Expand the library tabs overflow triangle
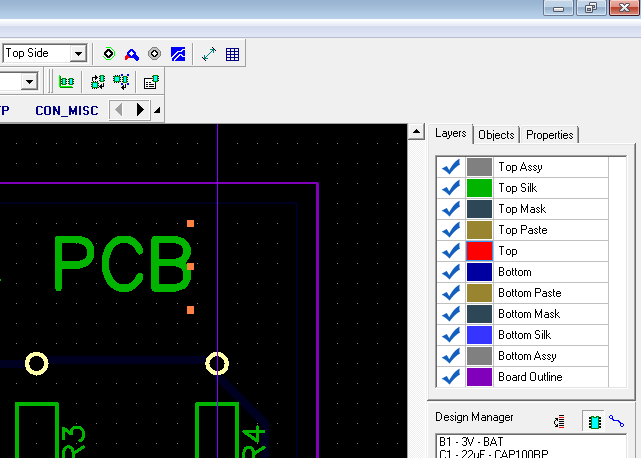 point(157,110)
